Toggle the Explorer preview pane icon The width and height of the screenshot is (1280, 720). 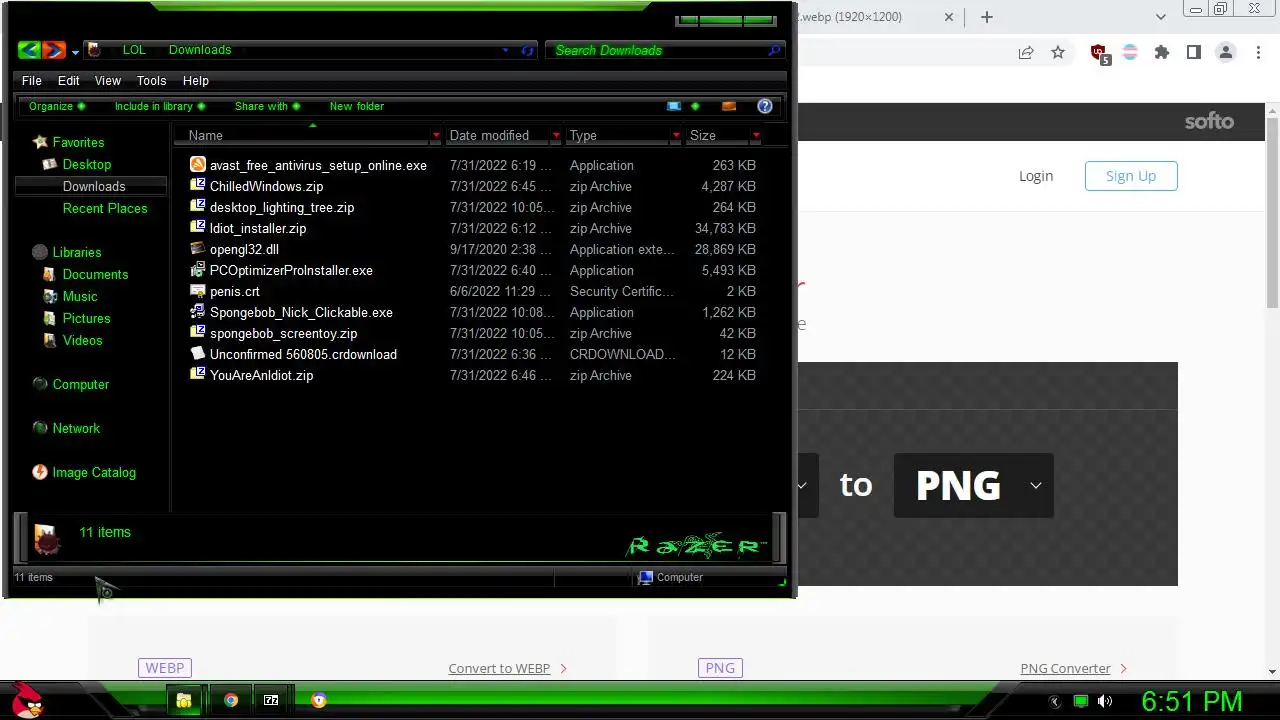[x=729, y=106]
